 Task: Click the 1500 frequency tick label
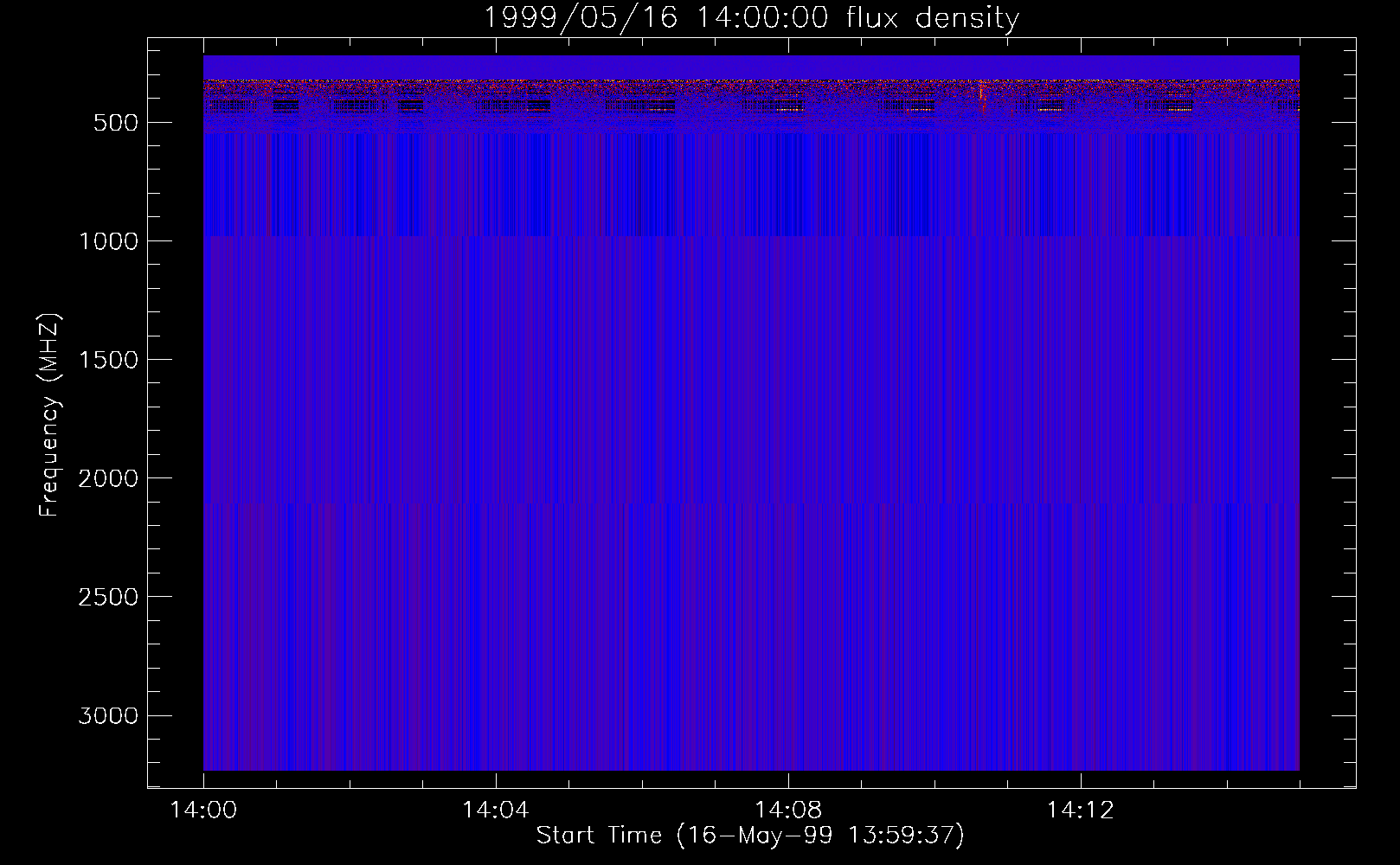[x=108, y=360]
